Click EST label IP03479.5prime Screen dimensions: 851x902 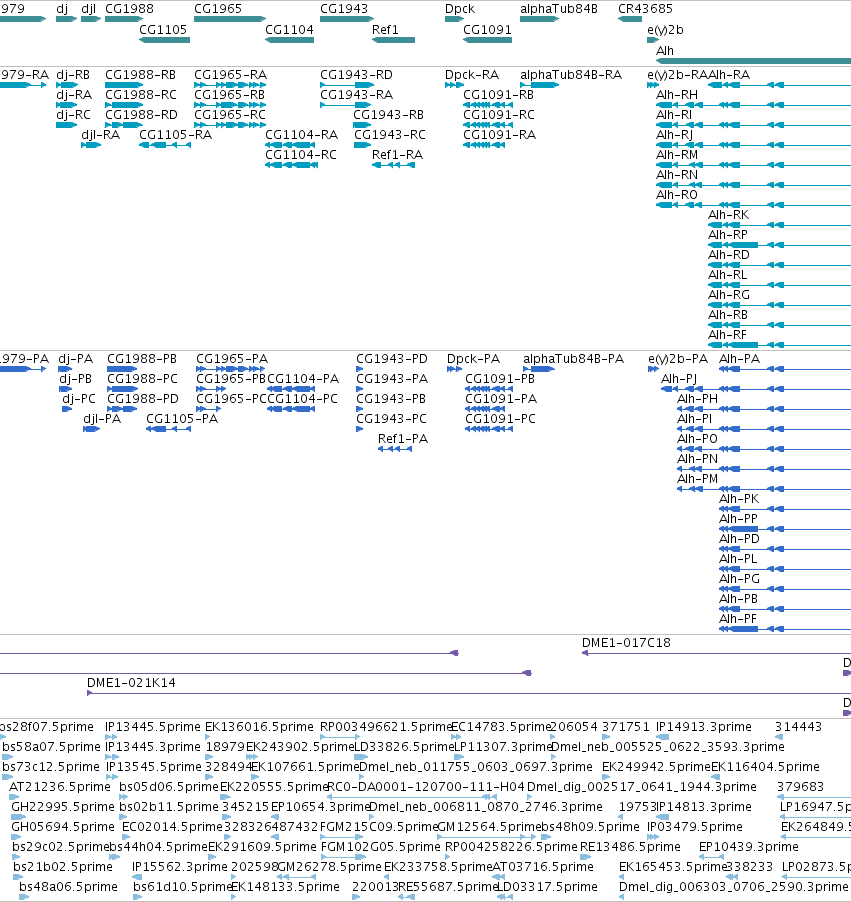(x=695, y=827)
